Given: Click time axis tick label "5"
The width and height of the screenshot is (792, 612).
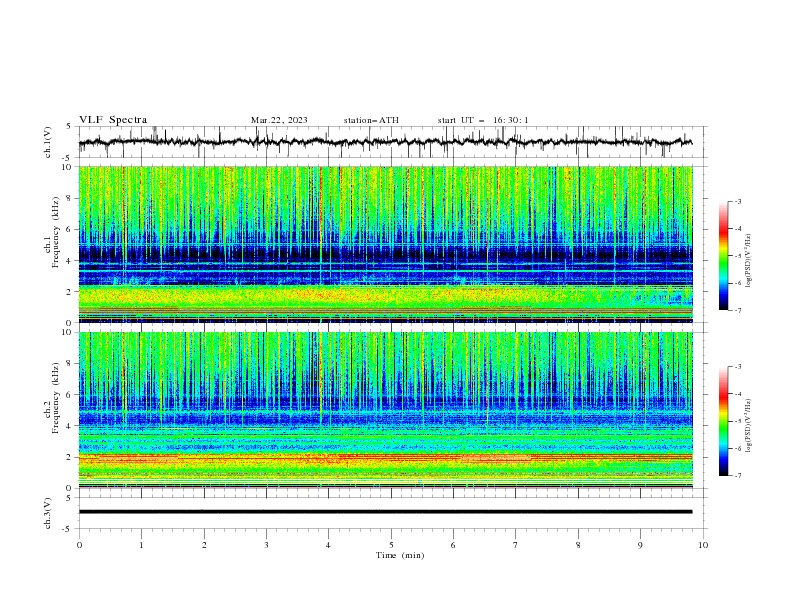Looking at the screenshot, I should tap(391, 545).
